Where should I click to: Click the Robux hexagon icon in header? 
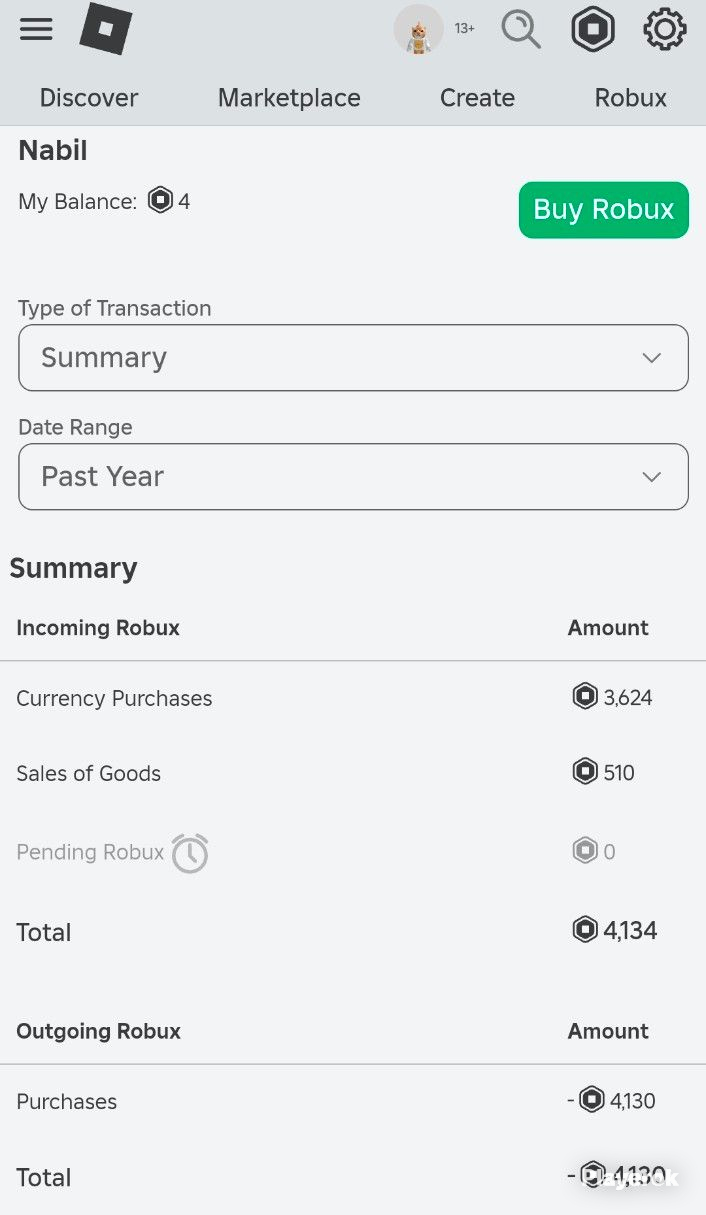click(593, 29)
